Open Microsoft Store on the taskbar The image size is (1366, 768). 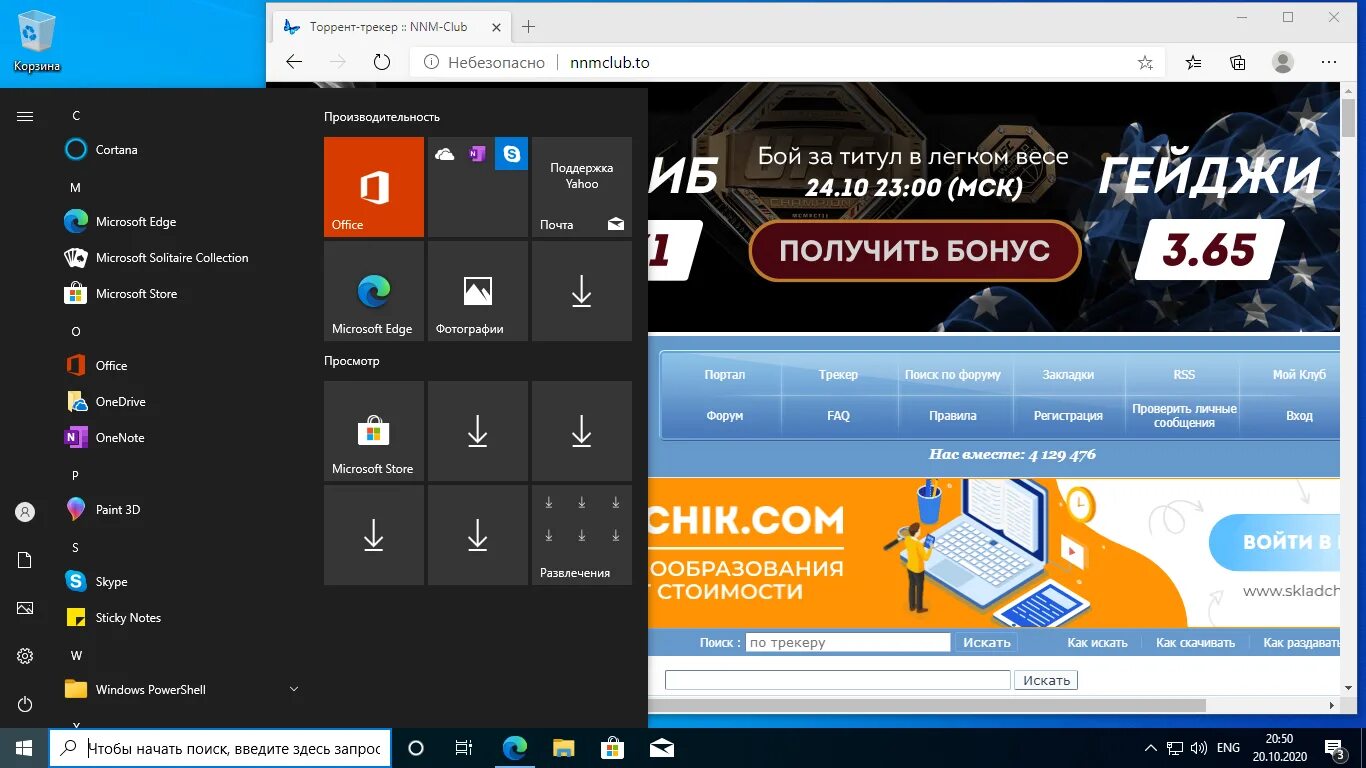[612, 748]
